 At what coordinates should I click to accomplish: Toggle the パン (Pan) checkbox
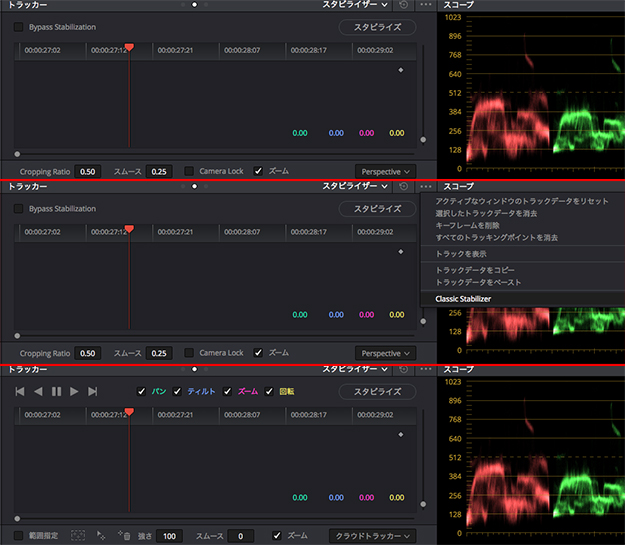point(141,391)
